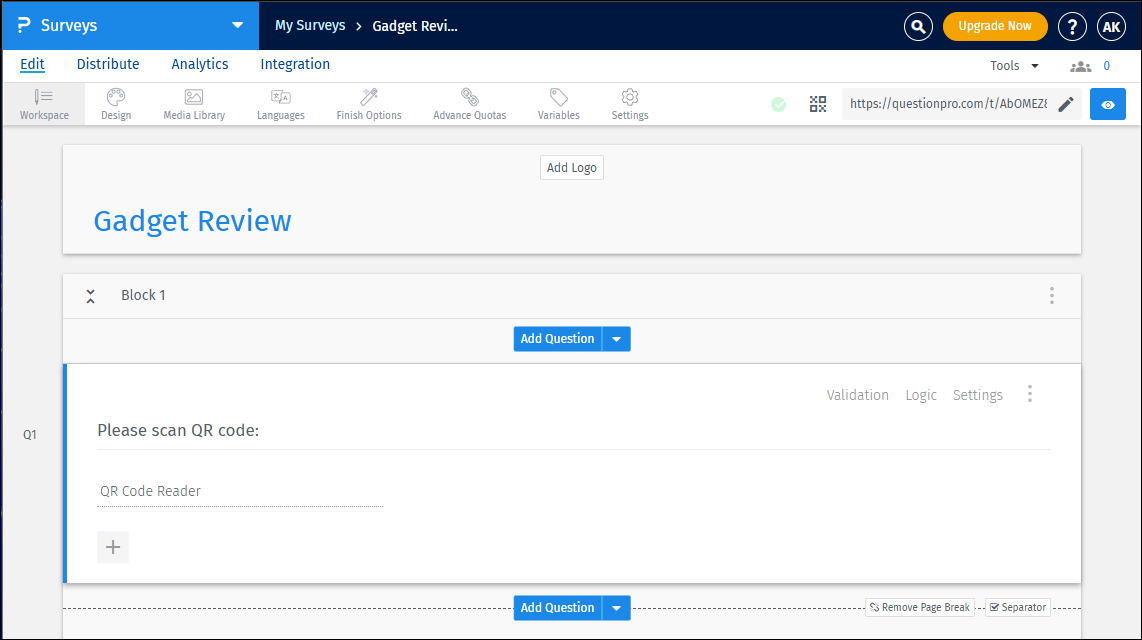Click the bottom Add Question button

pos(557,607)
